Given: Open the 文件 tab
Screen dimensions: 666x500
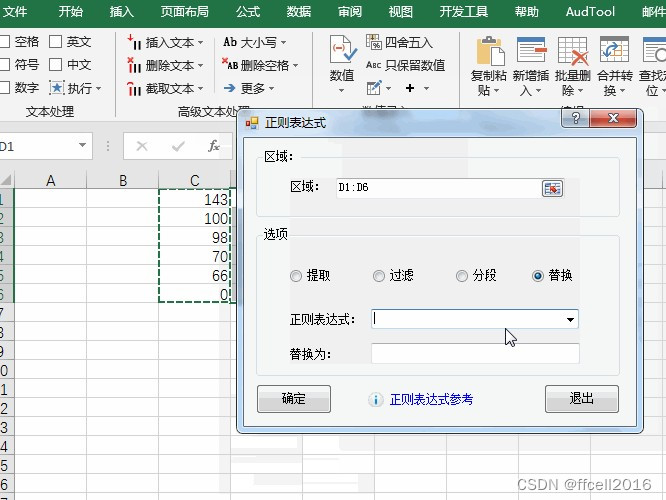Looking at the screenshot, I should 15,11.
